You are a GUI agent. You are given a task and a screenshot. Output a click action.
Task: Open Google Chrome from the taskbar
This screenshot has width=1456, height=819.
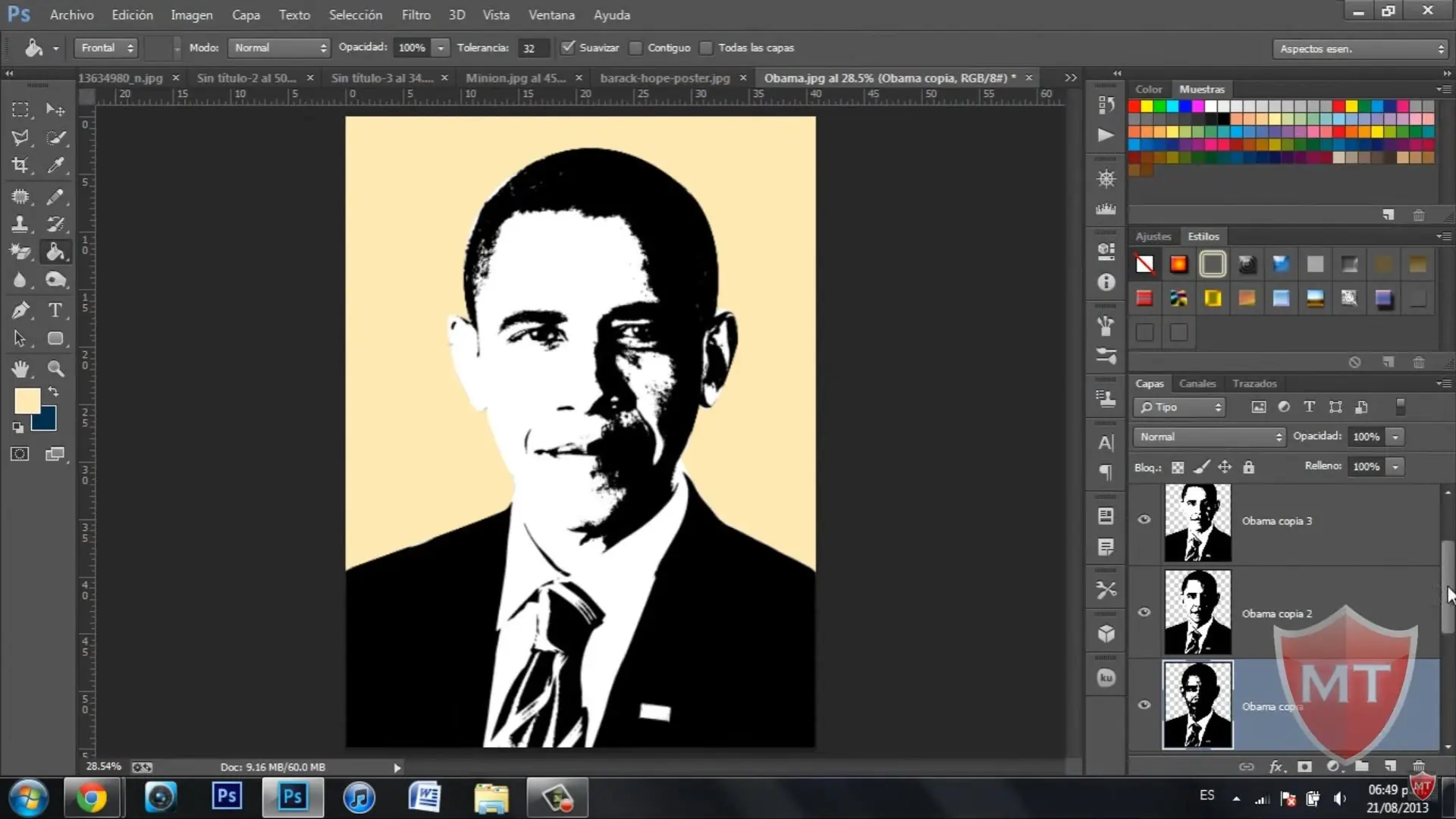(x=91, y=798)
